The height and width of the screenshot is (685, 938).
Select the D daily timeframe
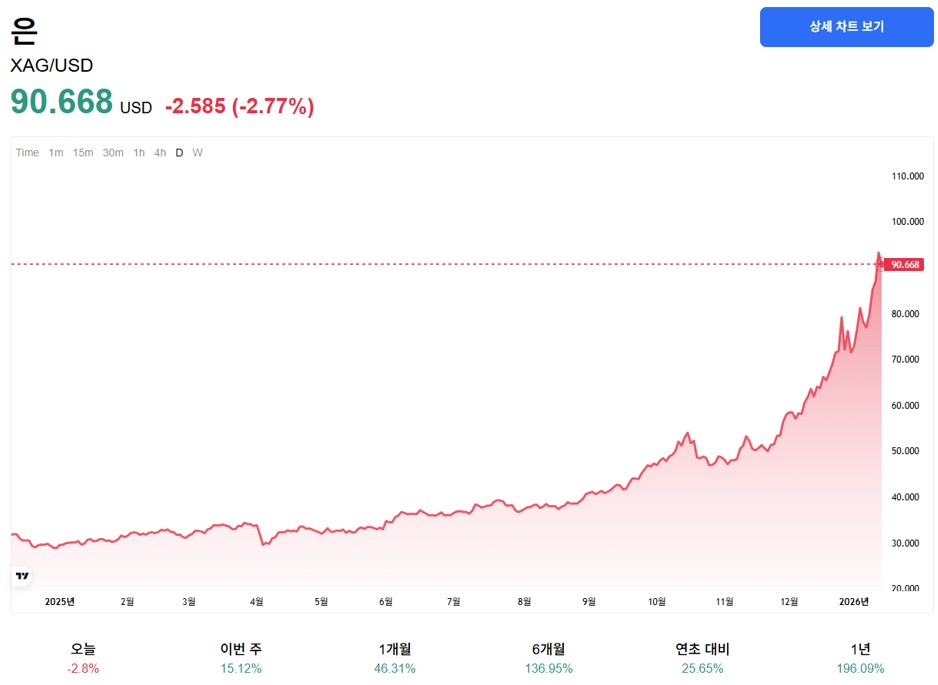click(x=179, y=153)
